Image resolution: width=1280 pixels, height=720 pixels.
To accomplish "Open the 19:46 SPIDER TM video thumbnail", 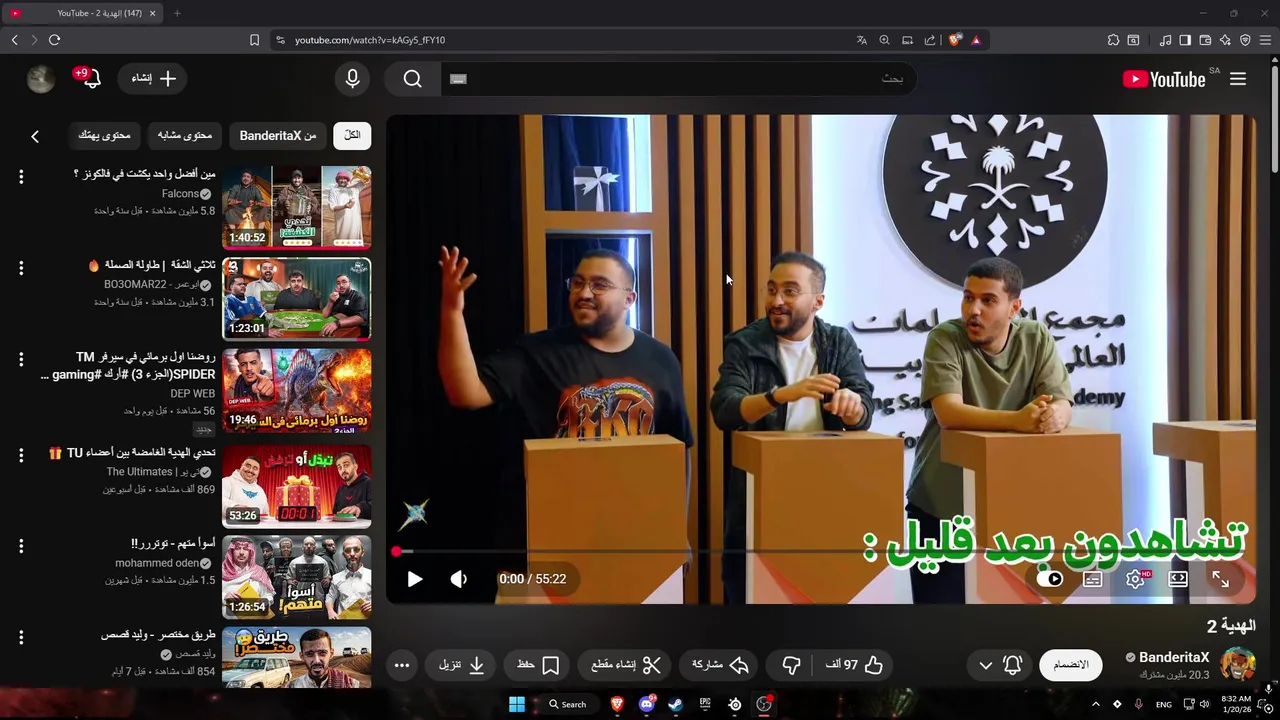I will 296,390.
